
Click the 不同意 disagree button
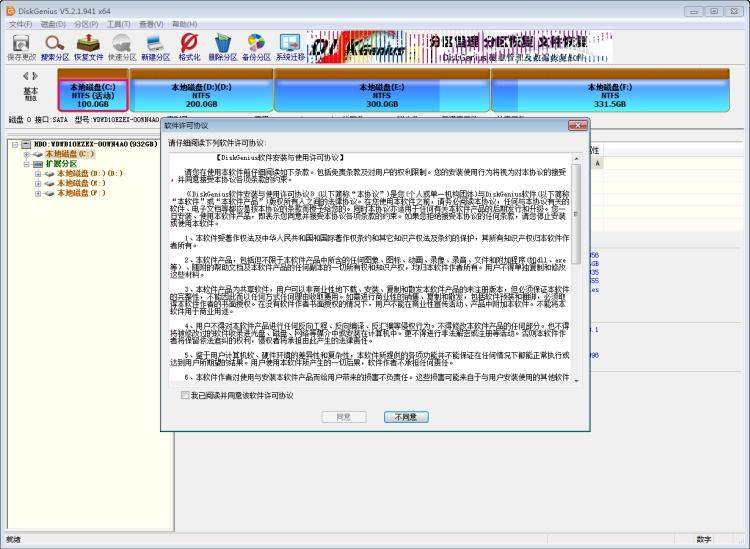[x=406, y=417]
